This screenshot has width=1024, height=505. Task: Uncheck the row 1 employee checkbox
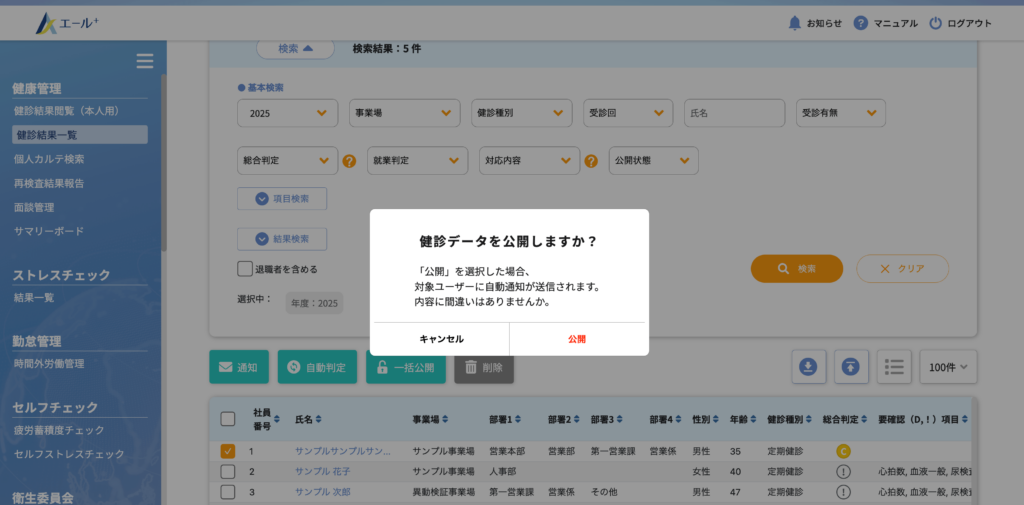pos(228,452)
